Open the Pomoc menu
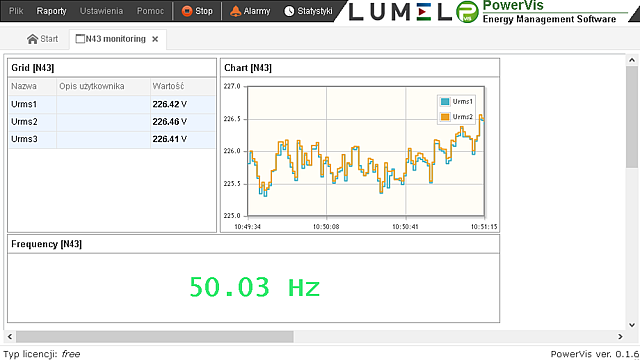This screenshot has height=360, width=640. coord(150,11)
